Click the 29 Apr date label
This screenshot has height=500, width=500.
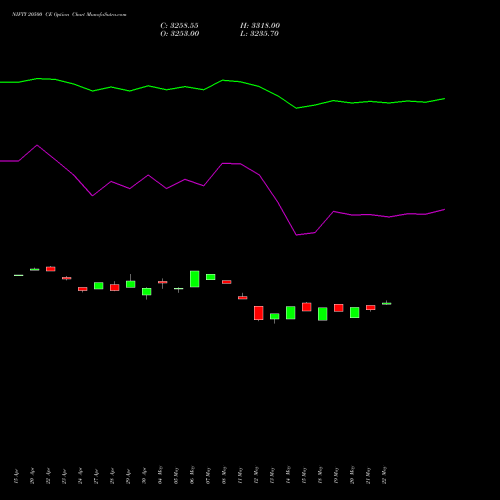pyautogui.click(x=128, y=476)
